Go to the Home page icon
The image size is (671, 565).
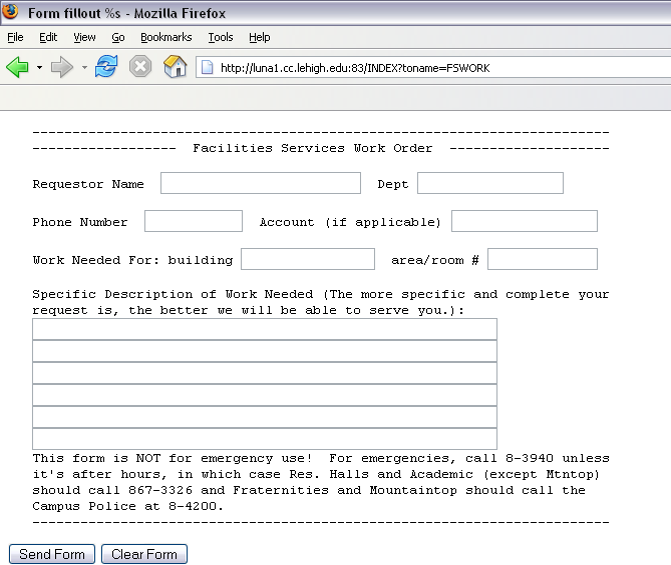point(175,67)
